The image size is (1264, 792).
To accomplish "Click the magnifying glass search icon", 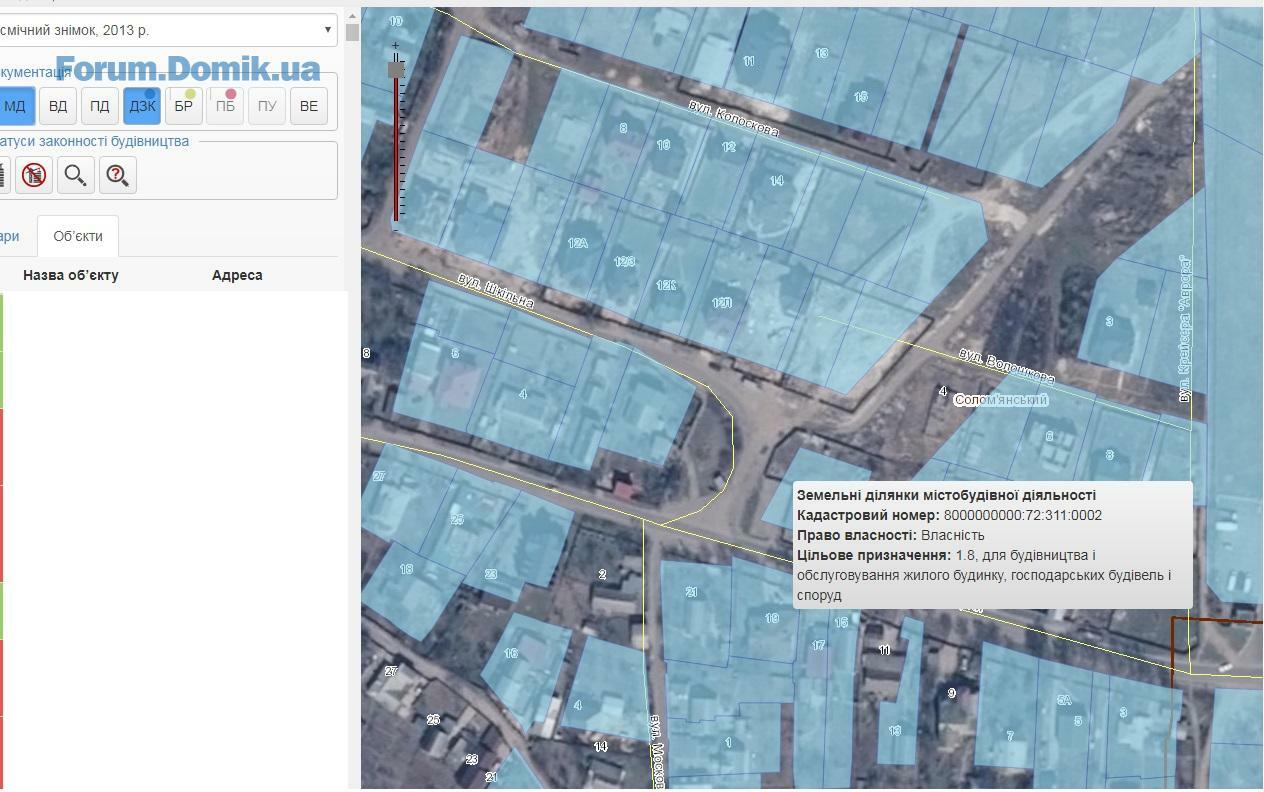I will tap(75, 175).
